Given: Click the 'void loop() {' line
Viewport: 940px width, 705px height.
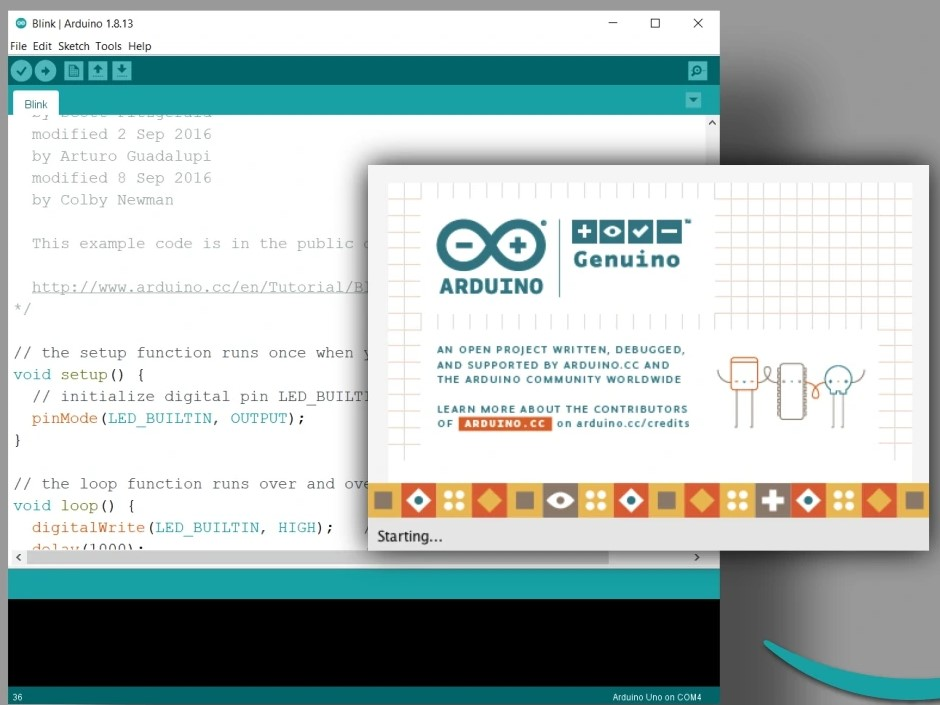Looking at the screenshot, I should pos(74,506).
